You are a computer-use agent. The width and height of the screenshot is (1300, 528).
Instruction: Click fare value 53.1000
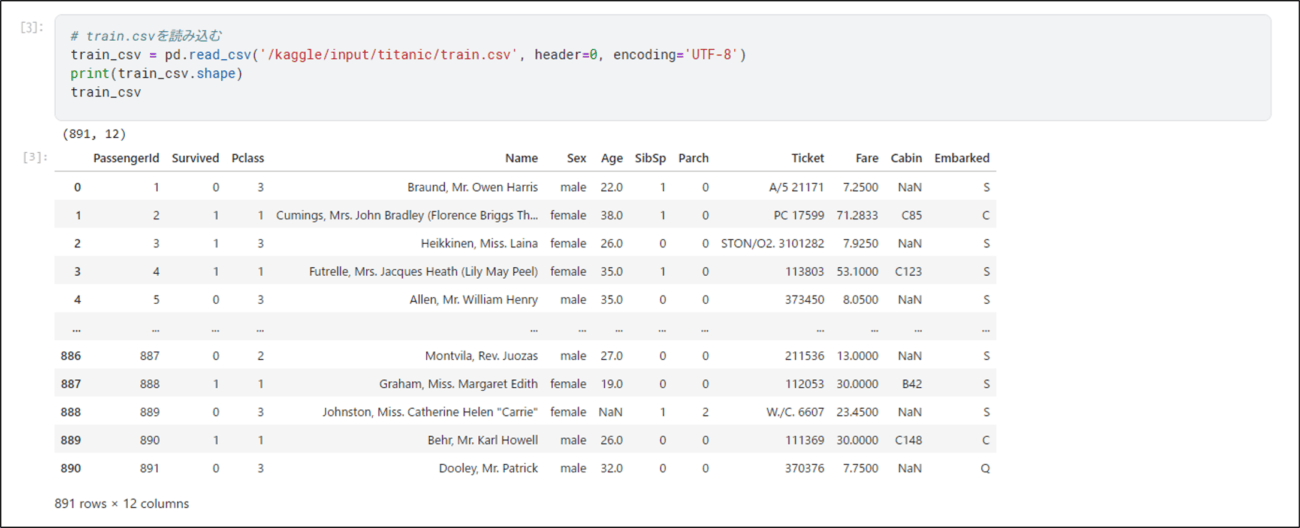coord(857,271)
